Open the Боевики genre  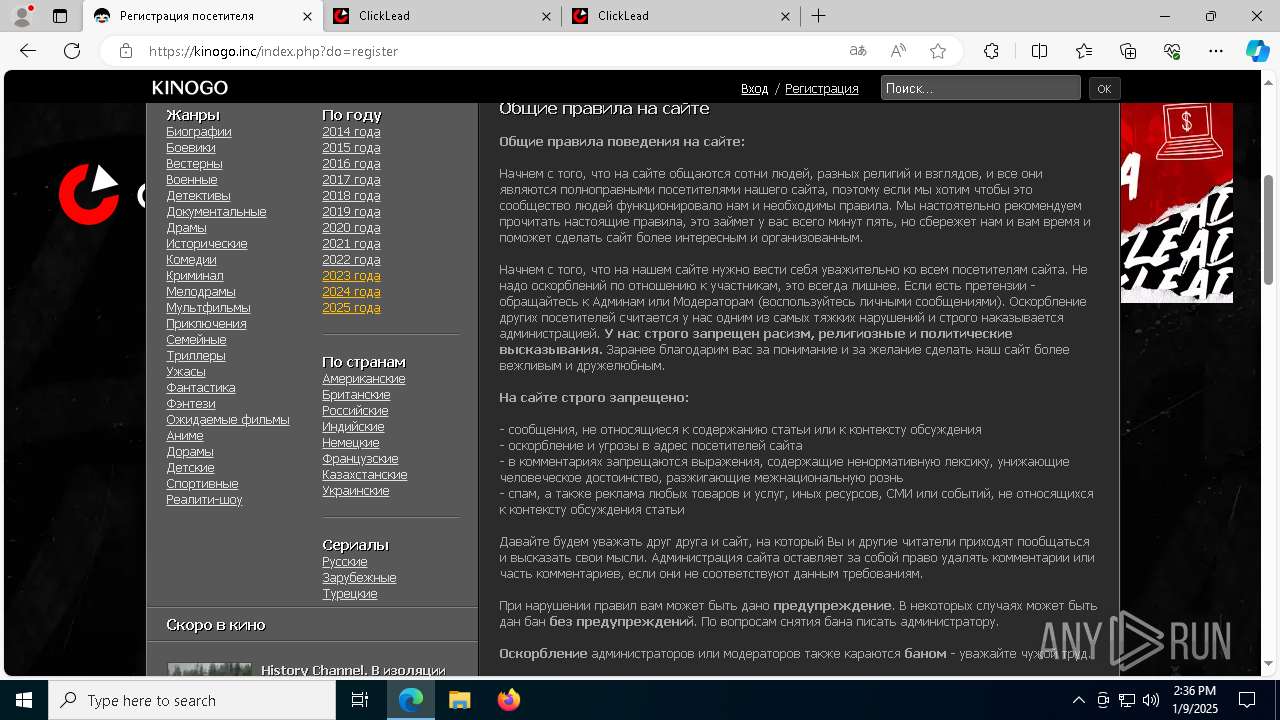click(191, 147)
